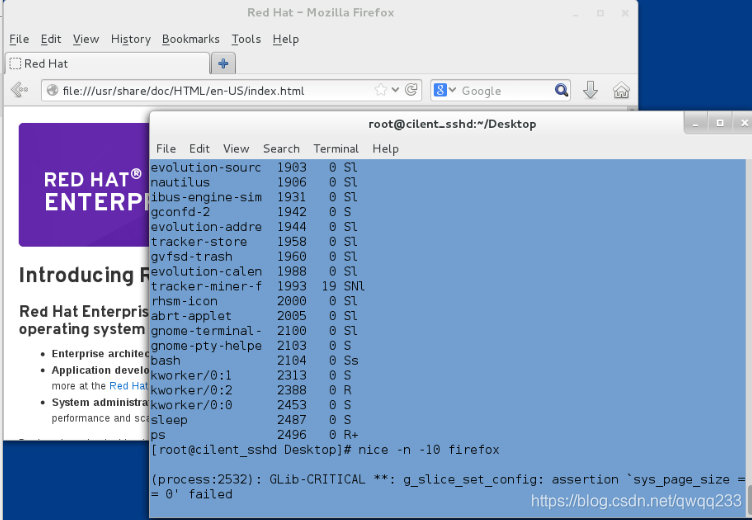Click 'kworker/0:2' process line
Image resolution: width=752 pixels, height=520 pixels.
click(x=251, y=390)
